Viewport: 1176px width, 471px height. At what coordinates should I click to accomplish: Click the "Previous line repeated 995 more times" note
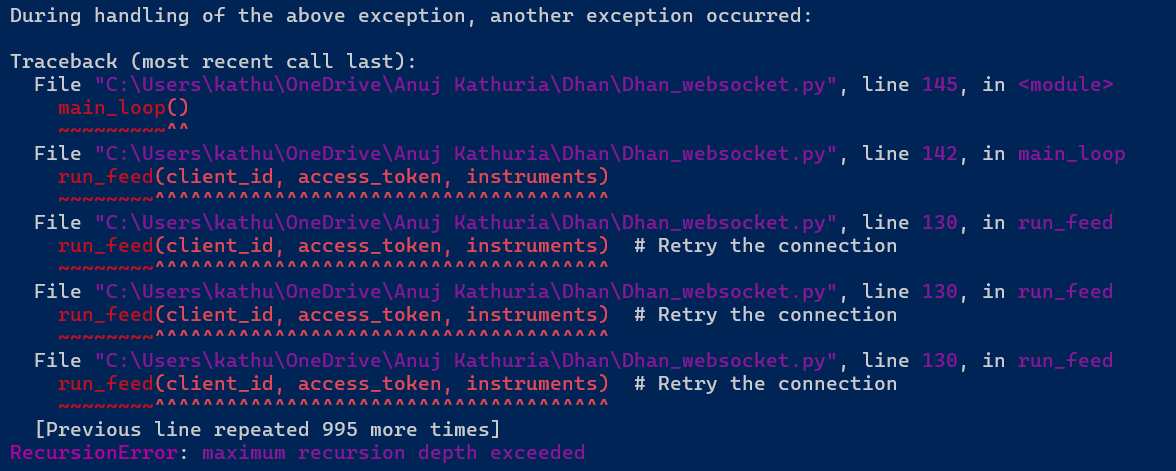(267, 430)
